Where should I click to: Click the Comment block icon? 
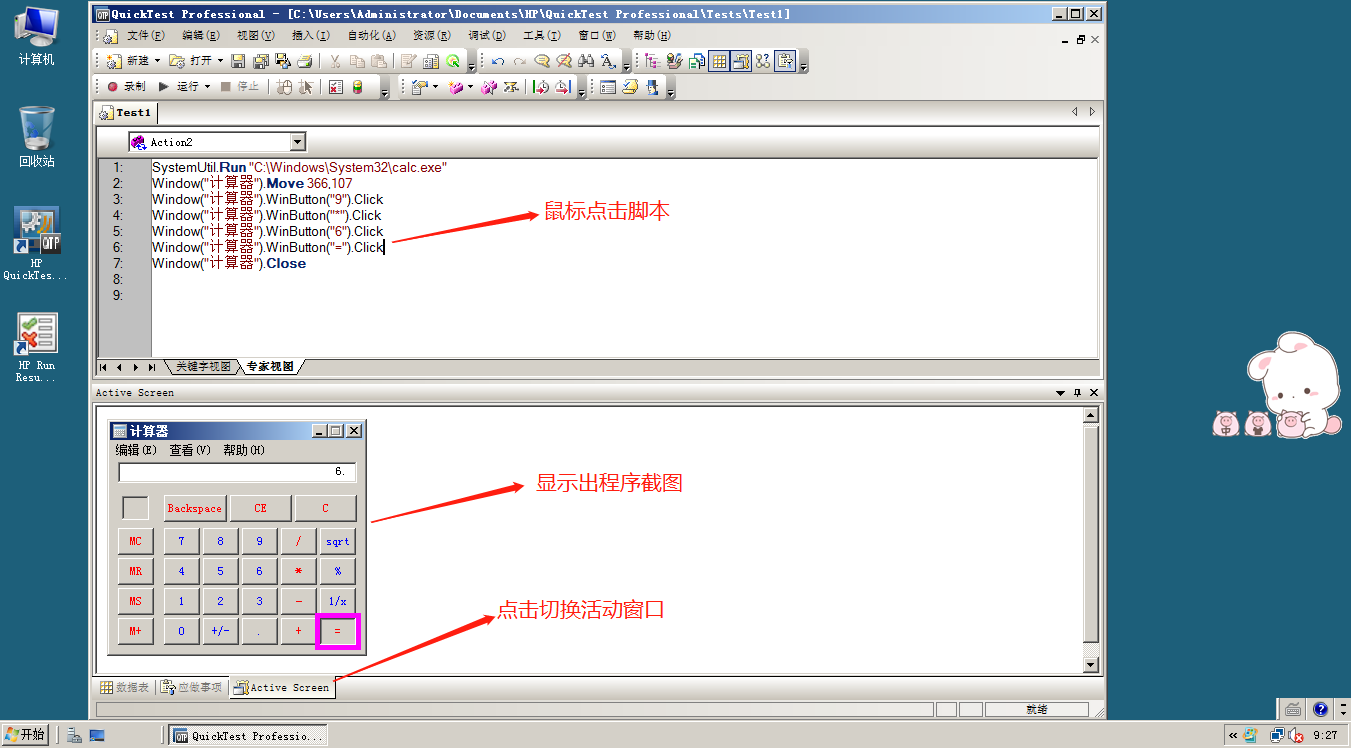click(541, 61)
